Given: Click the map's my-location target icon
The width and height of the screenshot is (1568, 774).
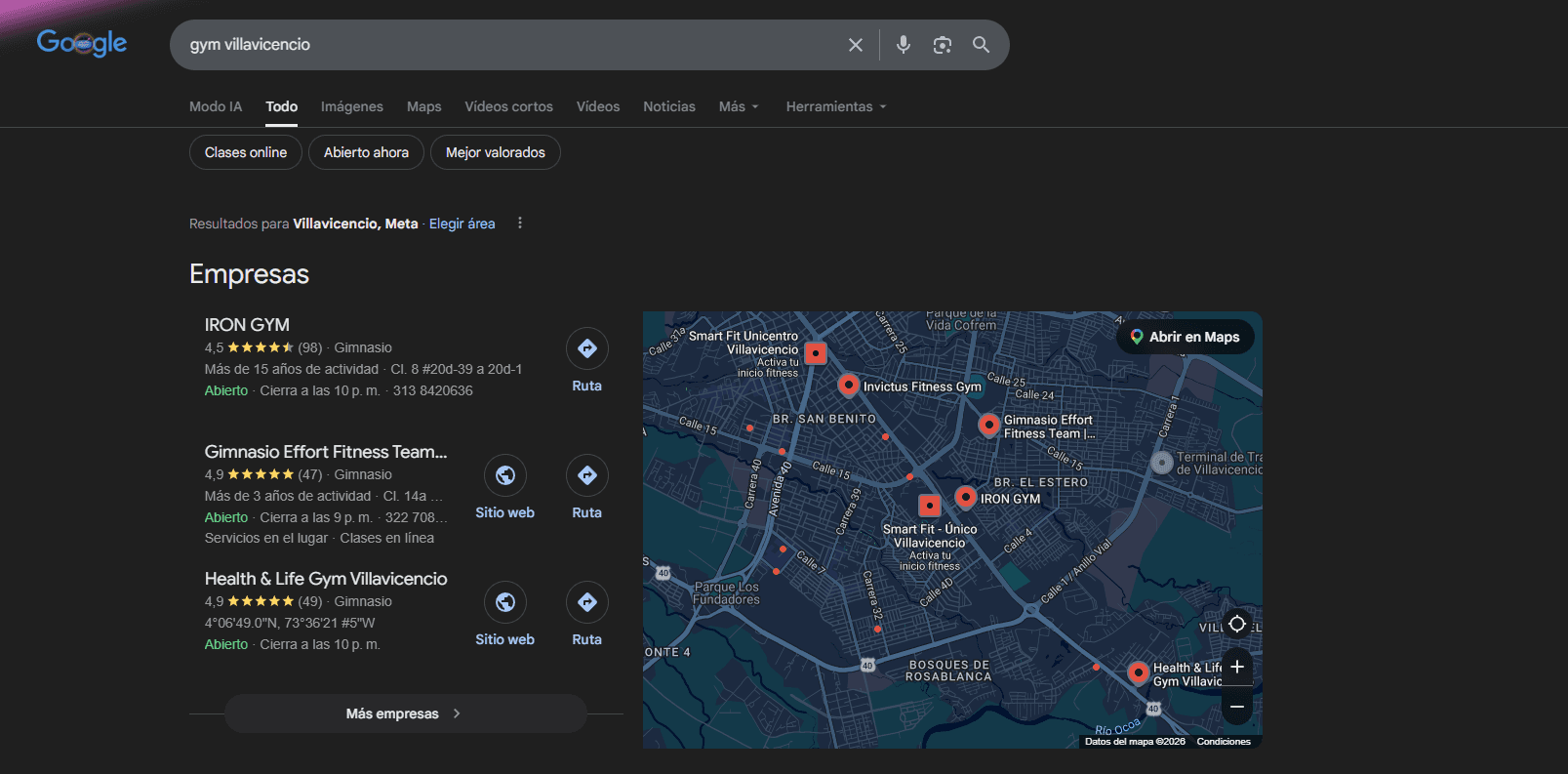Looking at the screenshot, I should pyautogui.click(x=1237, y=624).
